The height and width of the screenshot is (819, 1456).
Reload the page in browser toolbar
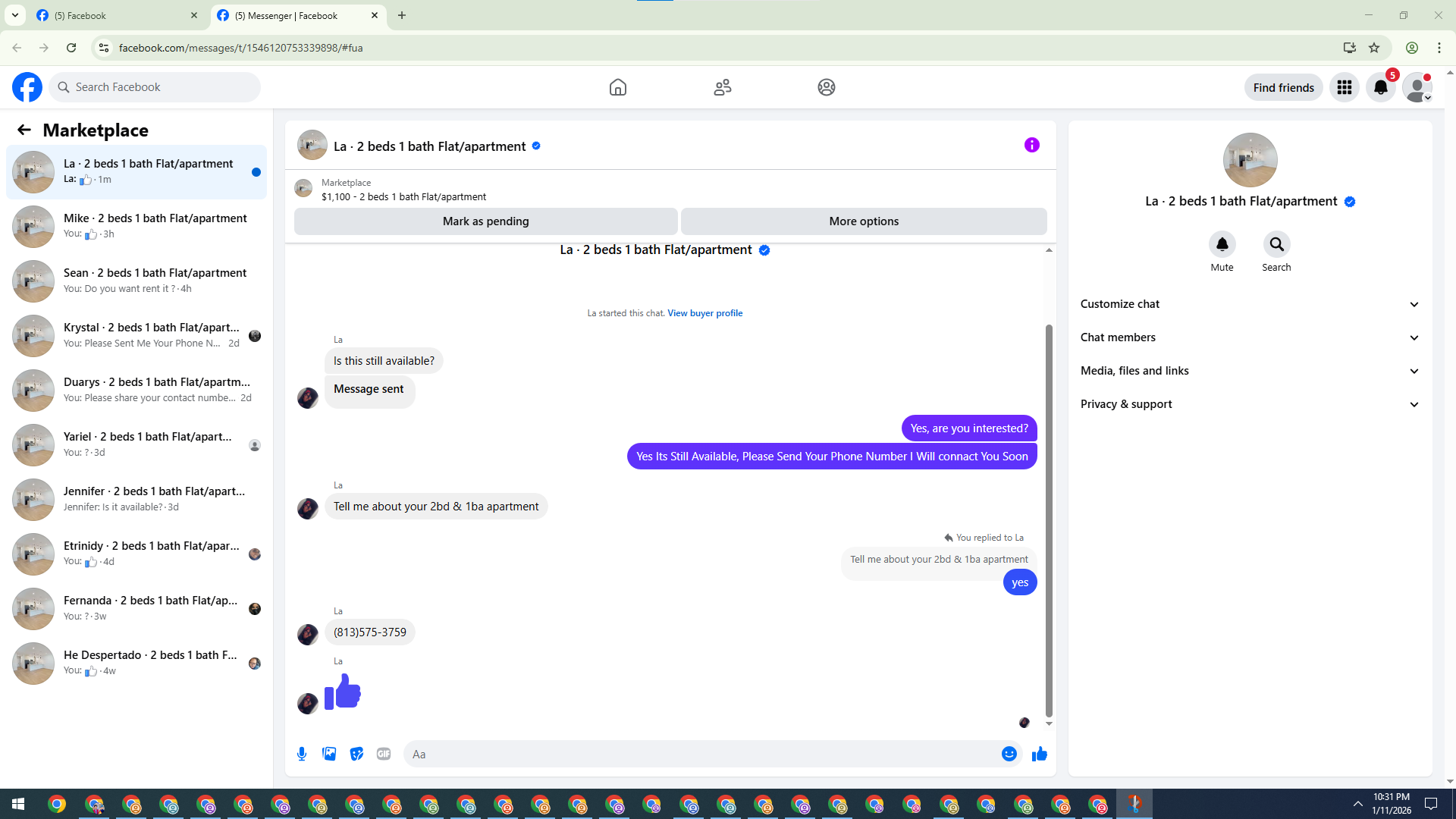pos(71,48)
